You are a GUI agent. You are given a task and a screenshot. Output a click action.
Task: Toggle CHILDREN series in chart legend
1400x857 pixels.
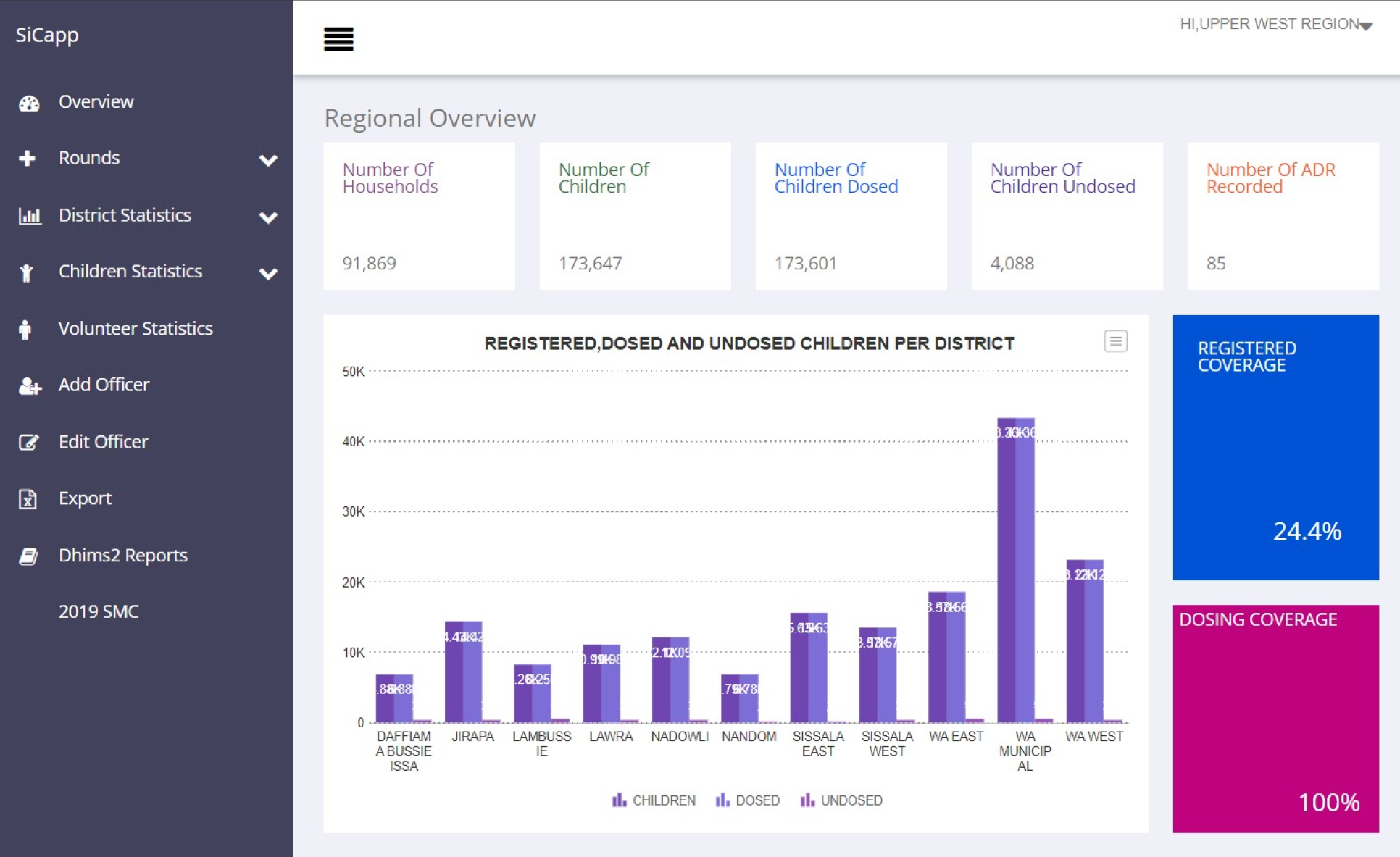654,800
